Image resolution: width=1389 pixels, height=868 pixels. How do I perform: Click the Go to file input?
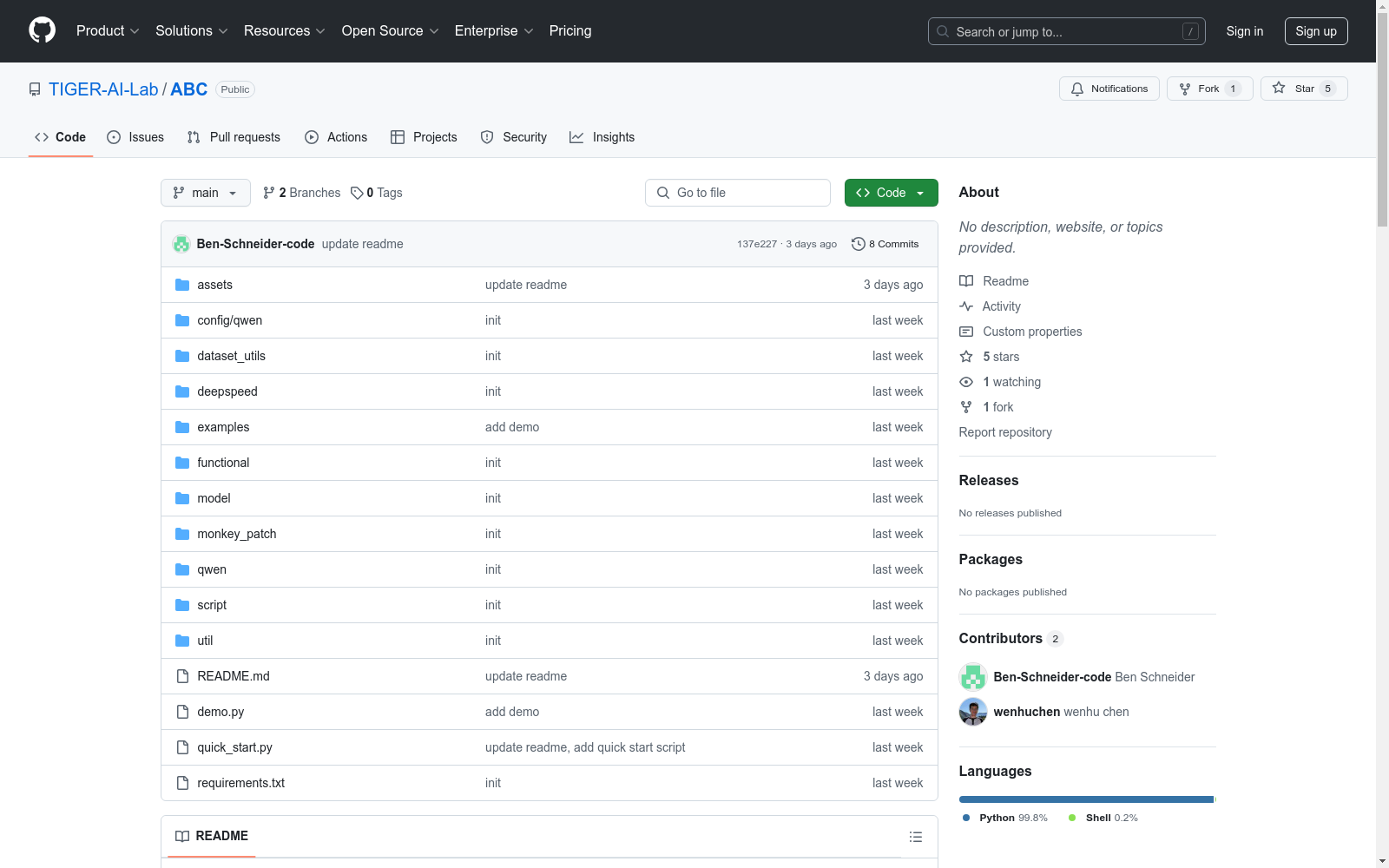coord(738,193)
